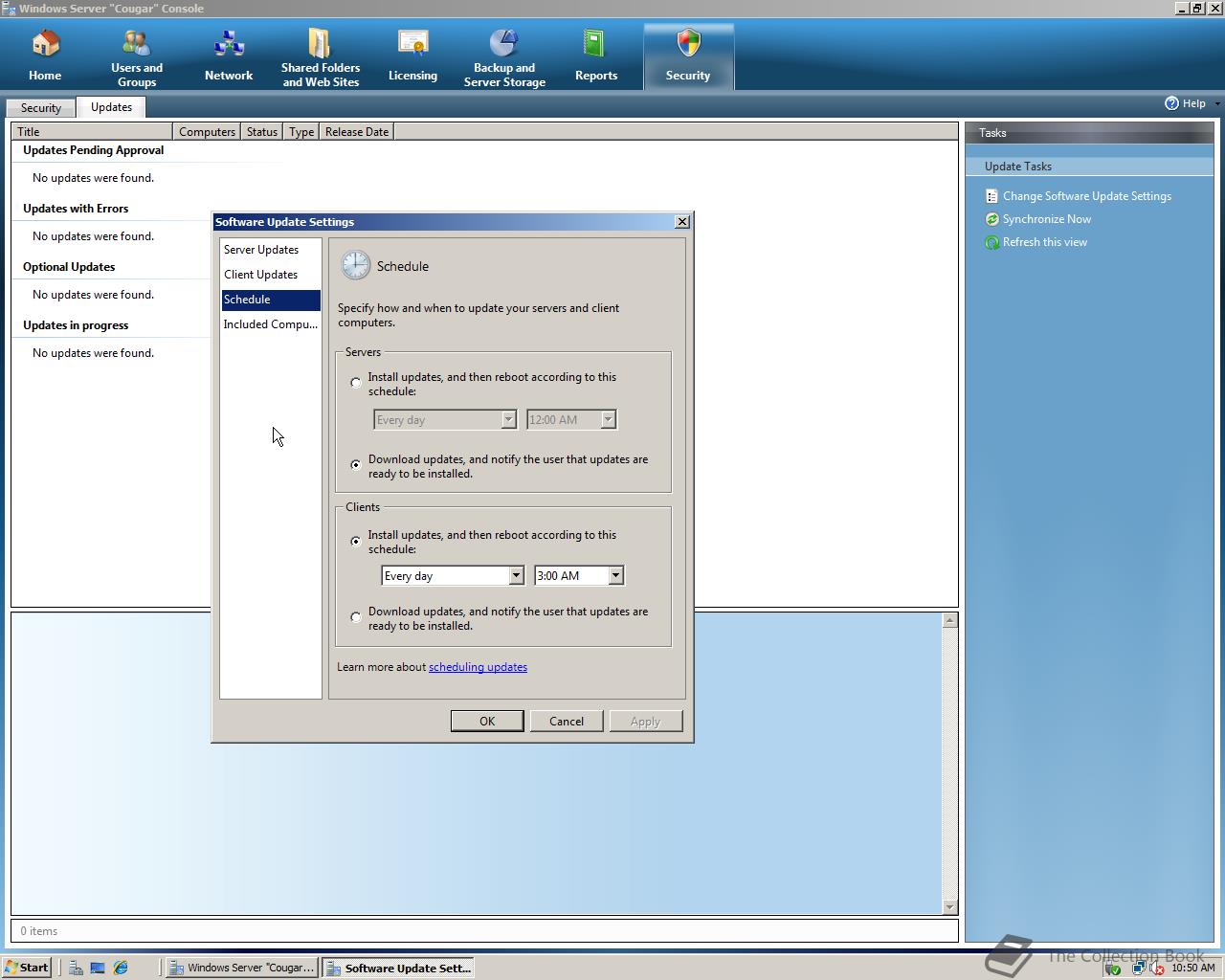Open the Clients '3:00 AM' time dropdown

(579, 575)
